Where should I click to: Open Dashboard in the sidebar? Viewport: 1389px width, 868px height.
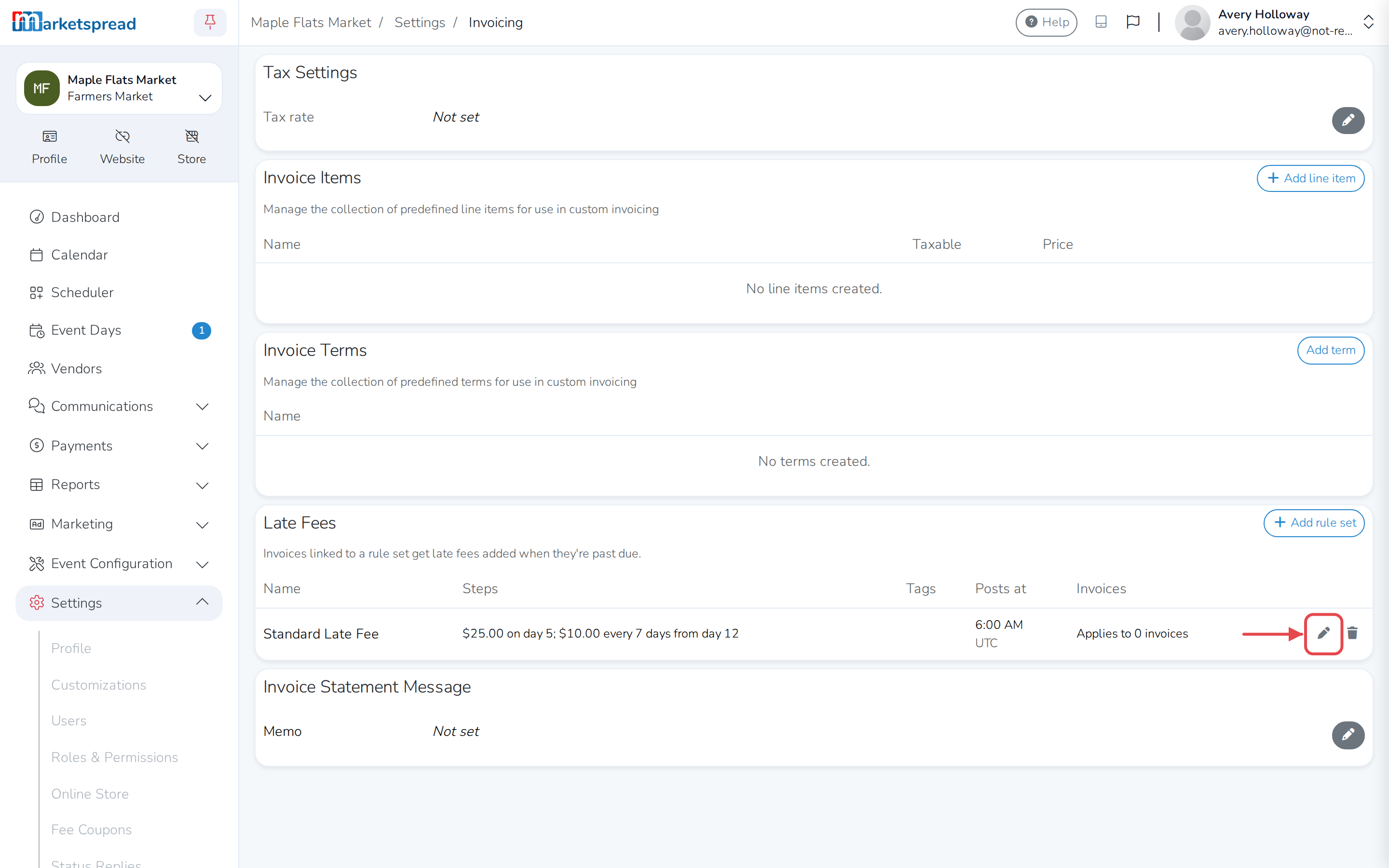[x=119, y=217]
